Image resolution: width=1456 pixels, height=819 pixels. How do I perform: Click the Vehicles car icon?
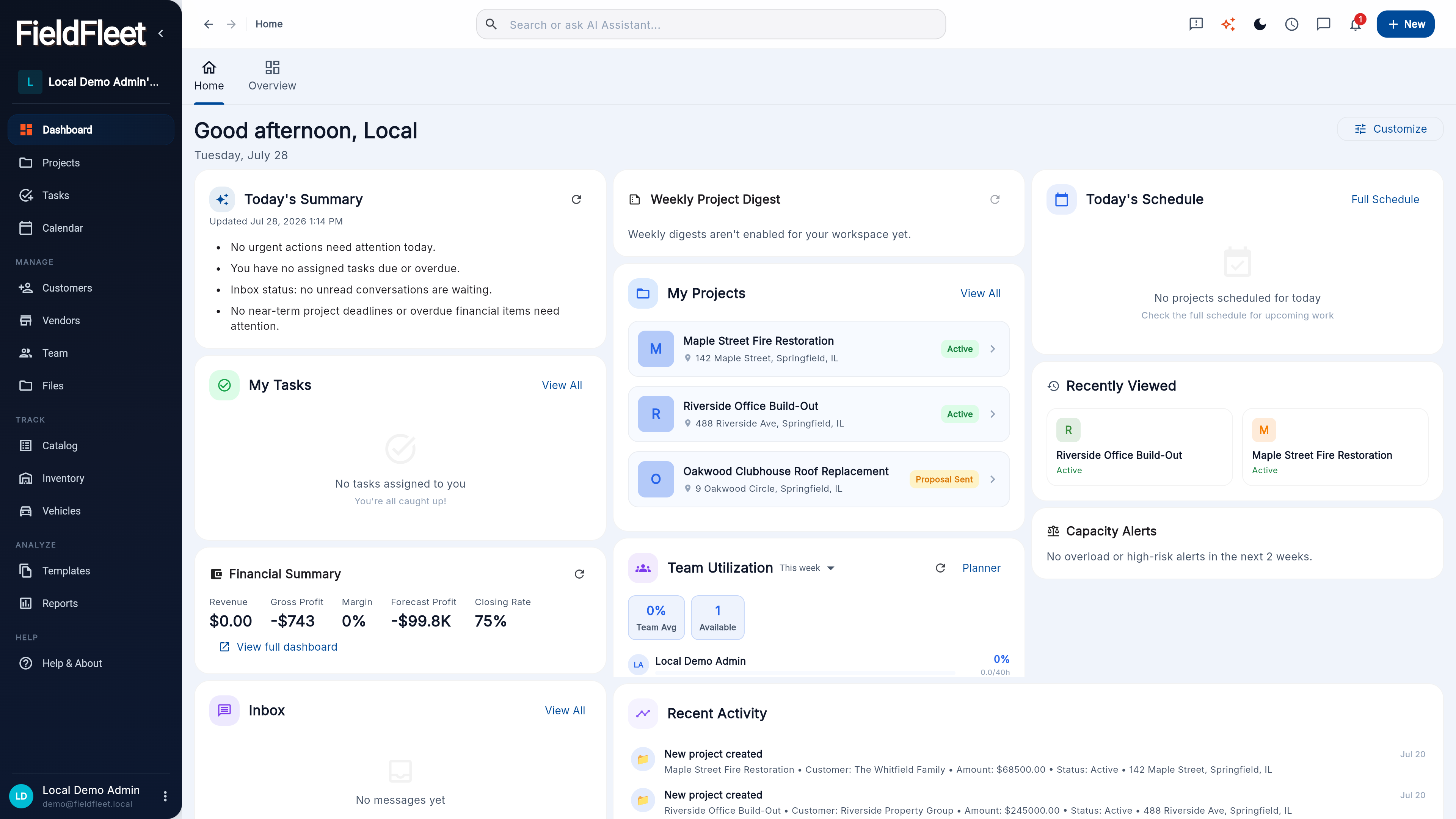coord(26,511)
